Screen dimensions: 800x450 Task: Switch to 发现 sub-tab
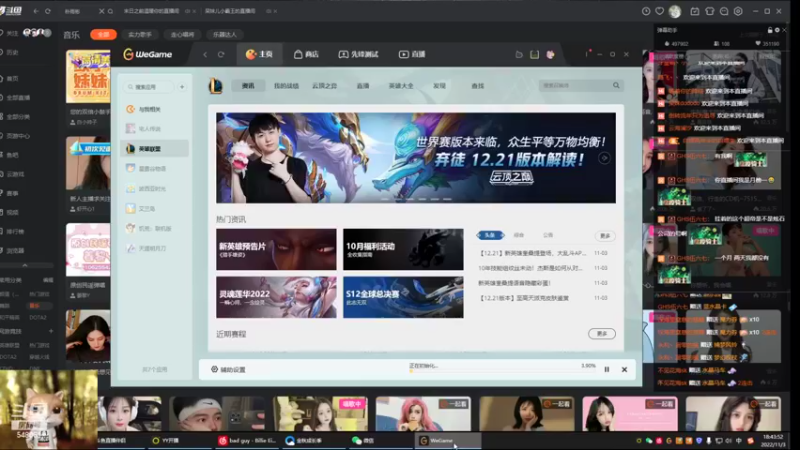click(439, 86)
